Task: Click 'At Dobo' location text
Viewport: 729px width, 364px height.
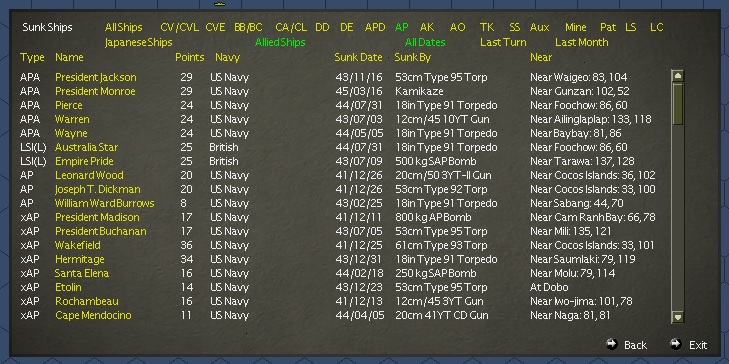Action: click(x=549, y=287)
